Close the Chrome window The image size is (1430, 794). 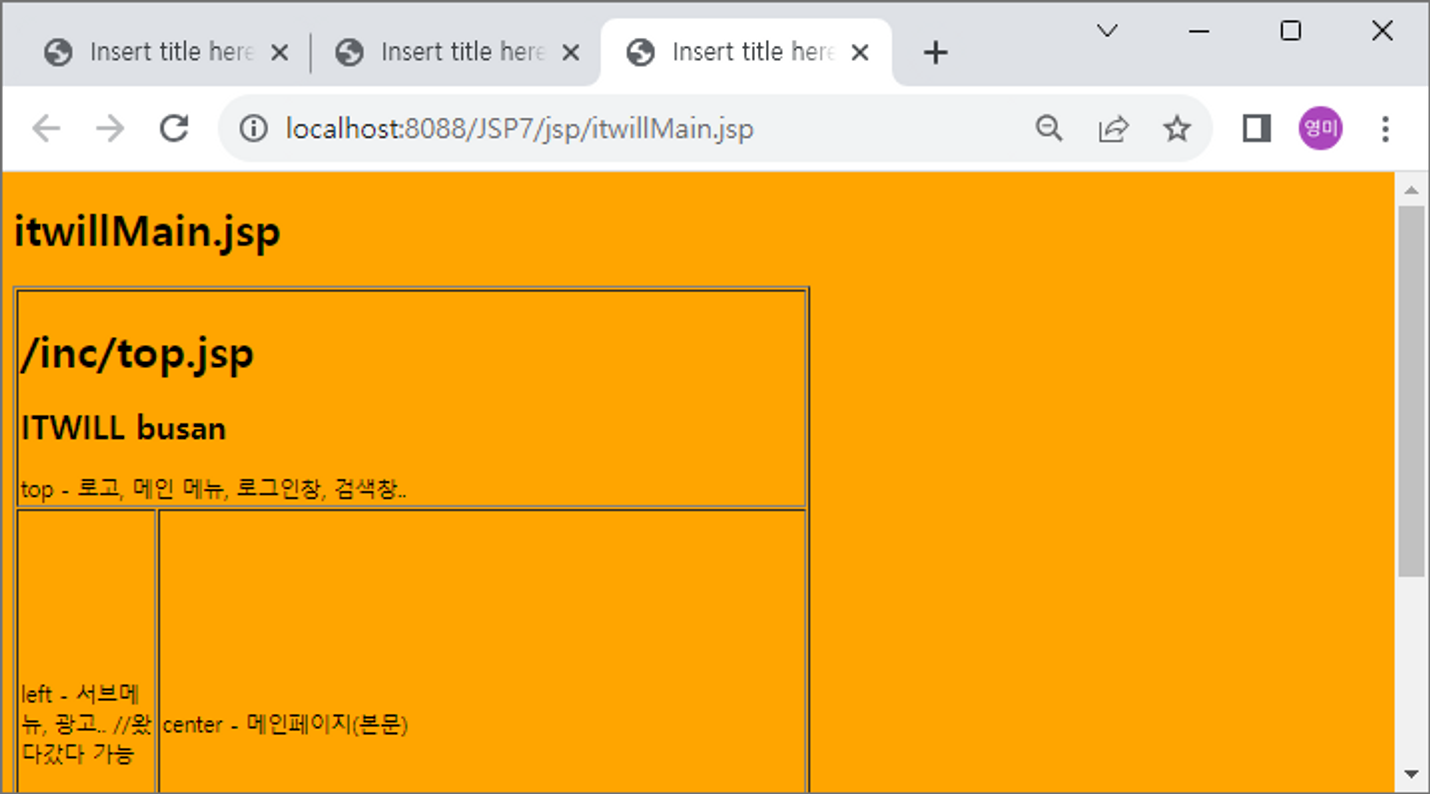click(1382, 31)
